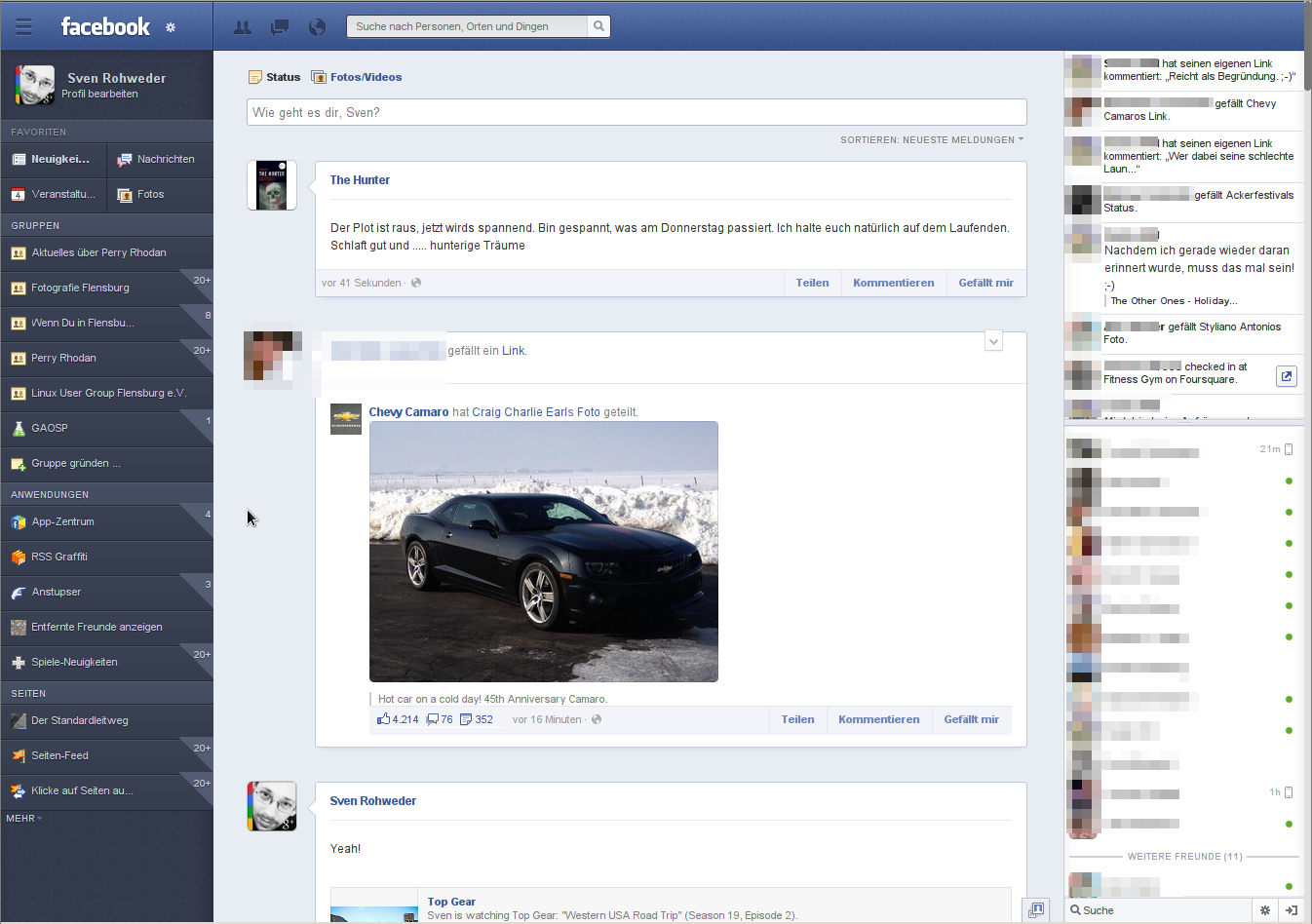
Task: Open 'The Other Ones - Holiday...' ticker link
Action: 1174,301
